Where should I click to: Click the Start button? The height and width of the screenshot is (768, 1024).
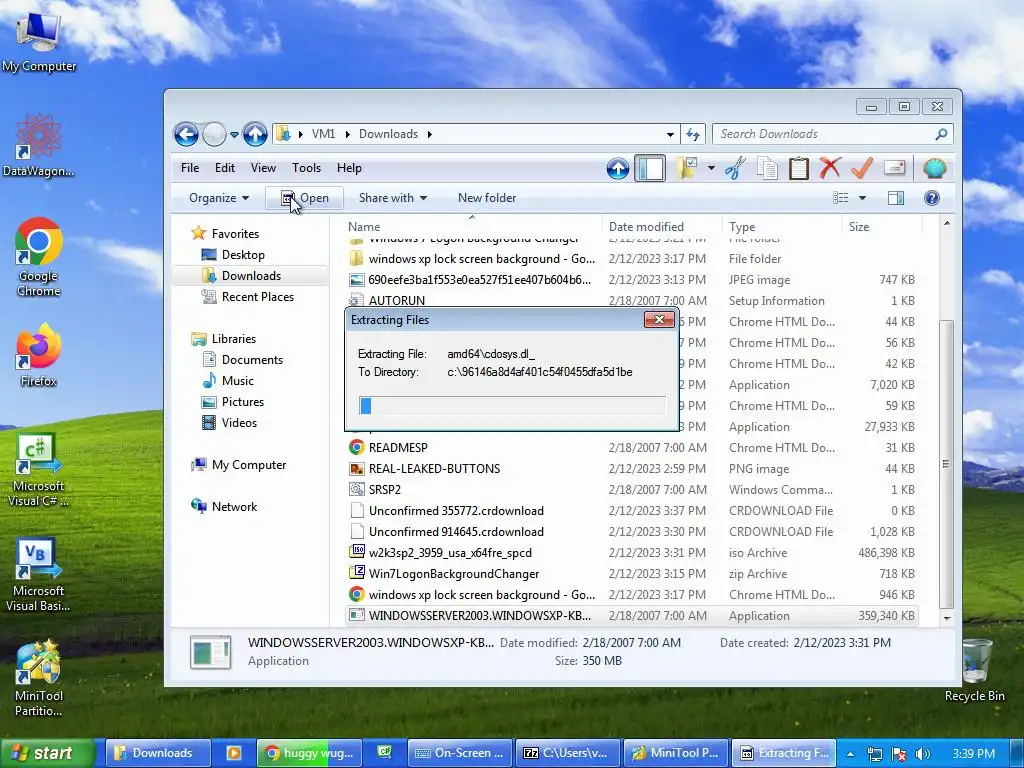point(48,753)
